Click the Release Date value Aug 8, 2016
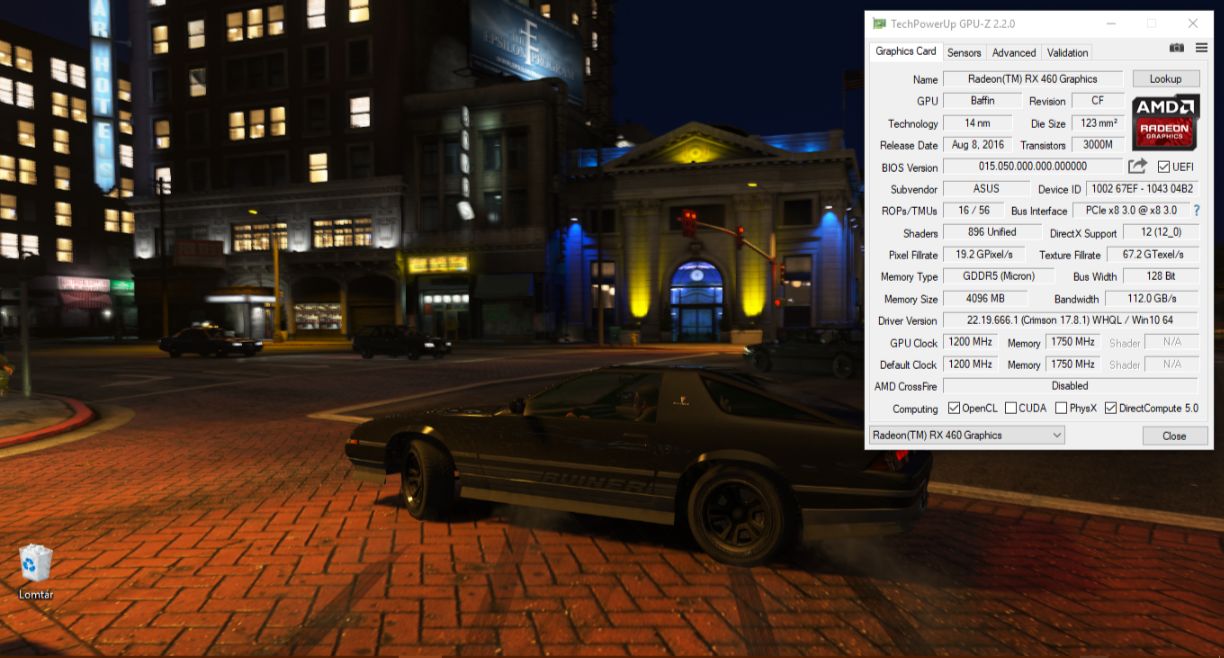The height and width of the screenshot is (658, 1224). (977, 145)
